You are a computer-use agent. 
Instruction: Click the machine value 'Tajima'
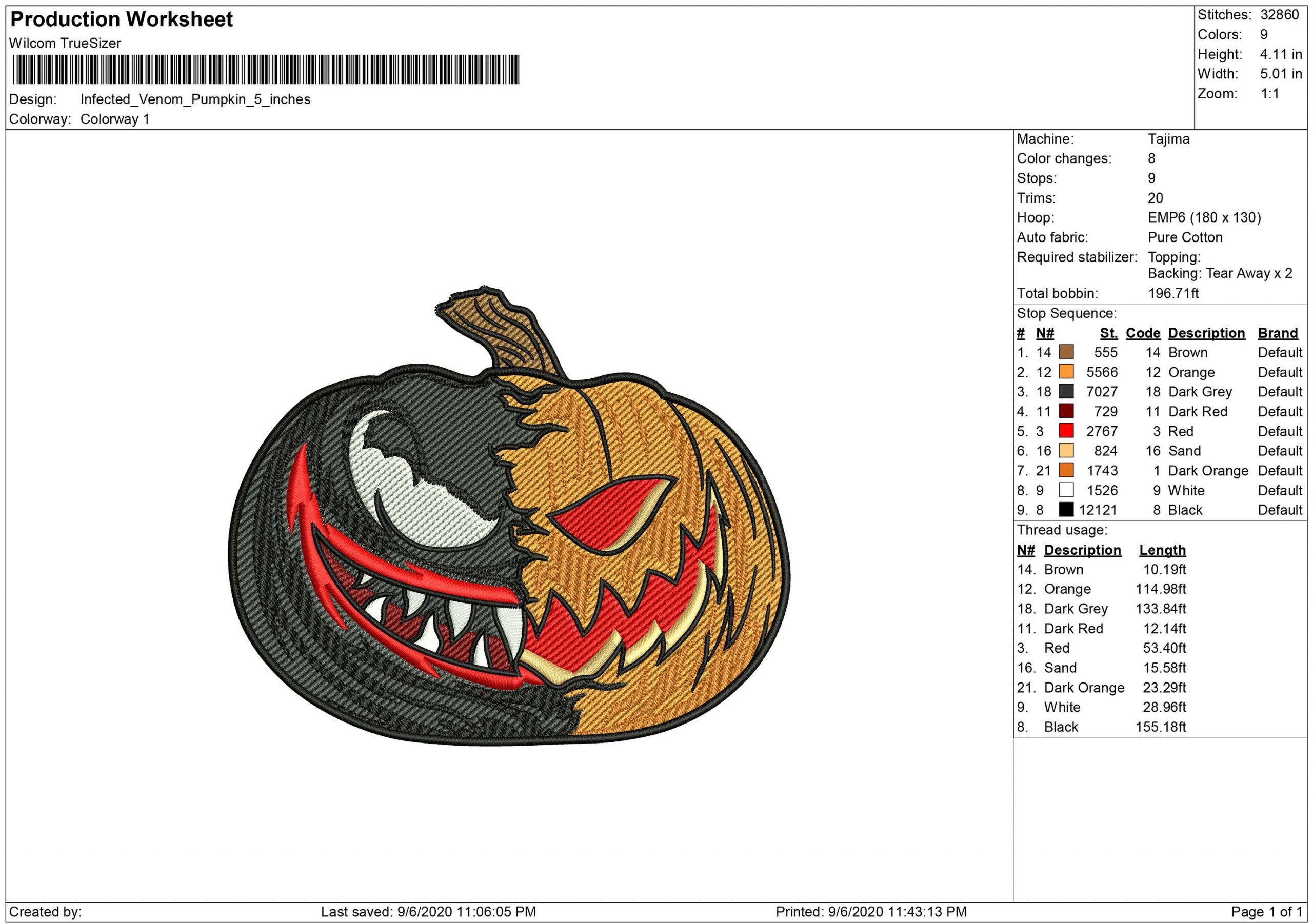tap(1168, 139)
